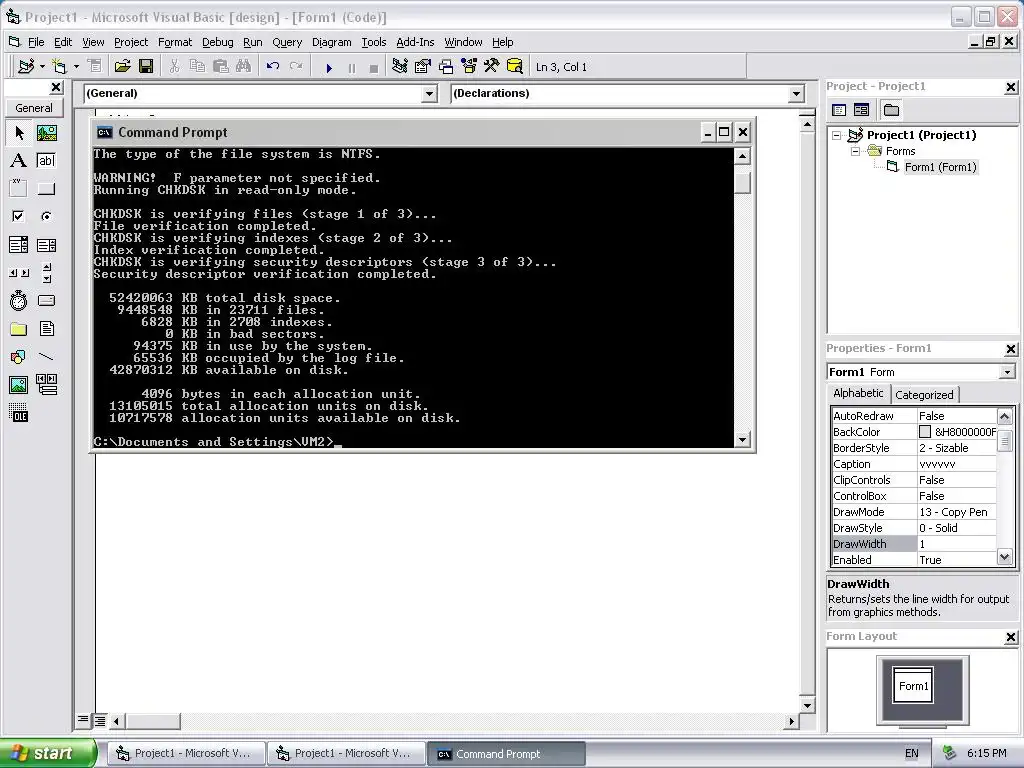Image resolution: width=1024 pixels, height=768 pixels.
Task: Select the Frame control in toolbox
Action: coord(19,189)
